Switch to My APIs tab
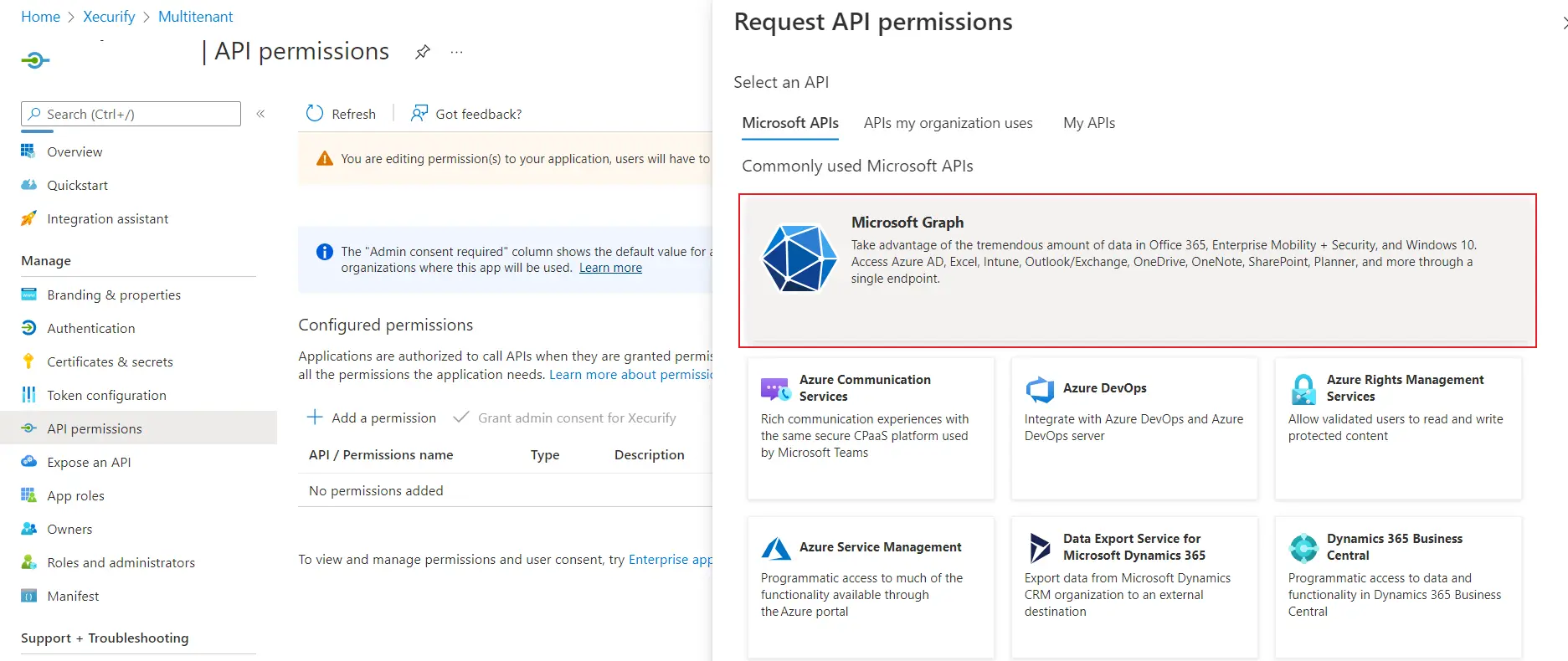1568x661 pixels. pyautogui.click(x=1089, y=123)
